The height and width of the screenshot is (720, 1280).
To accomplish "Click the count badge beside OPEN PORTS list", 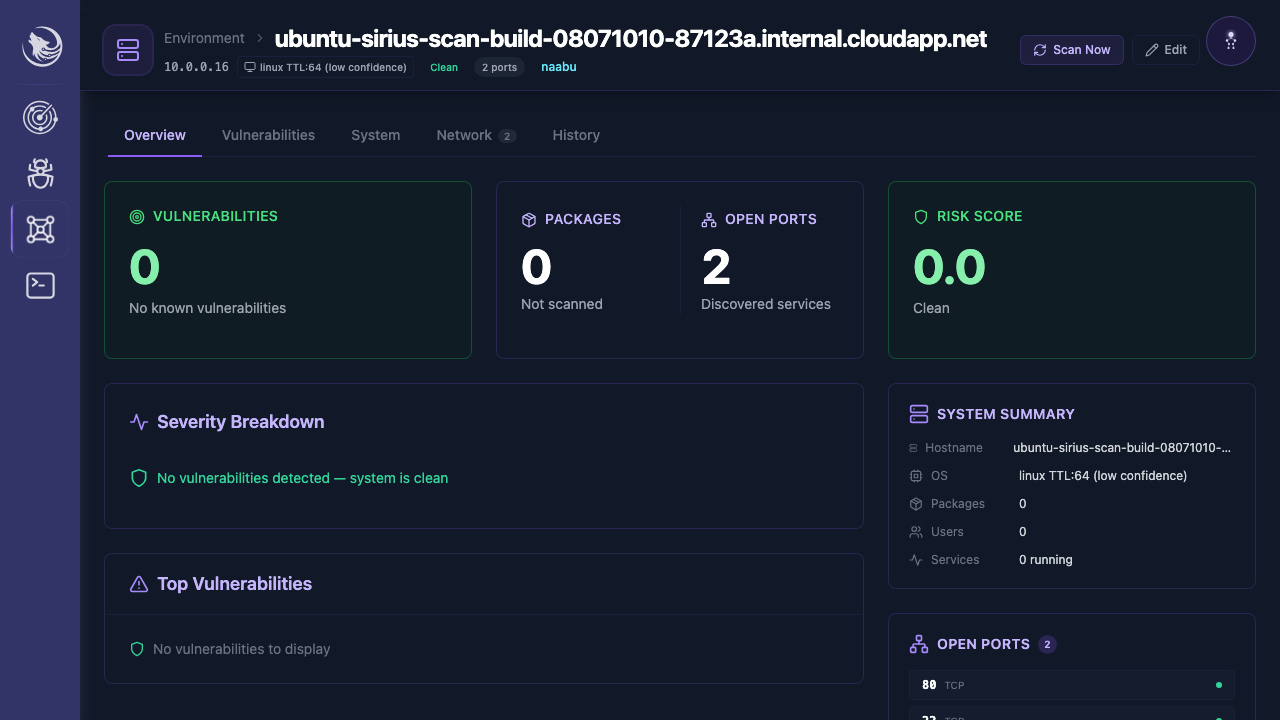I will (x=1047, y=644).
